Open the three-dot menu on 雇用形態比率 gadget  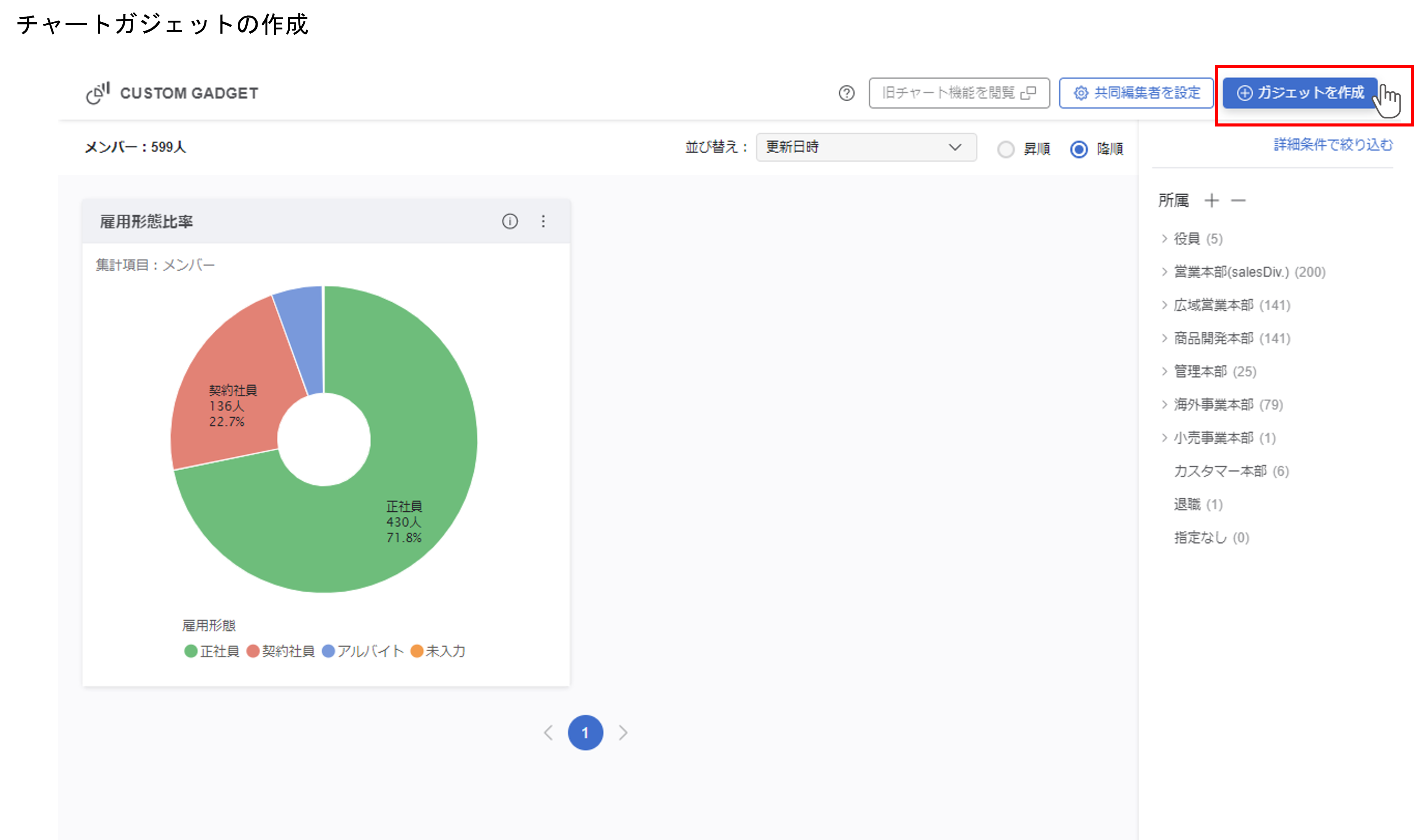pyautogui.click(x=543, y=221)
